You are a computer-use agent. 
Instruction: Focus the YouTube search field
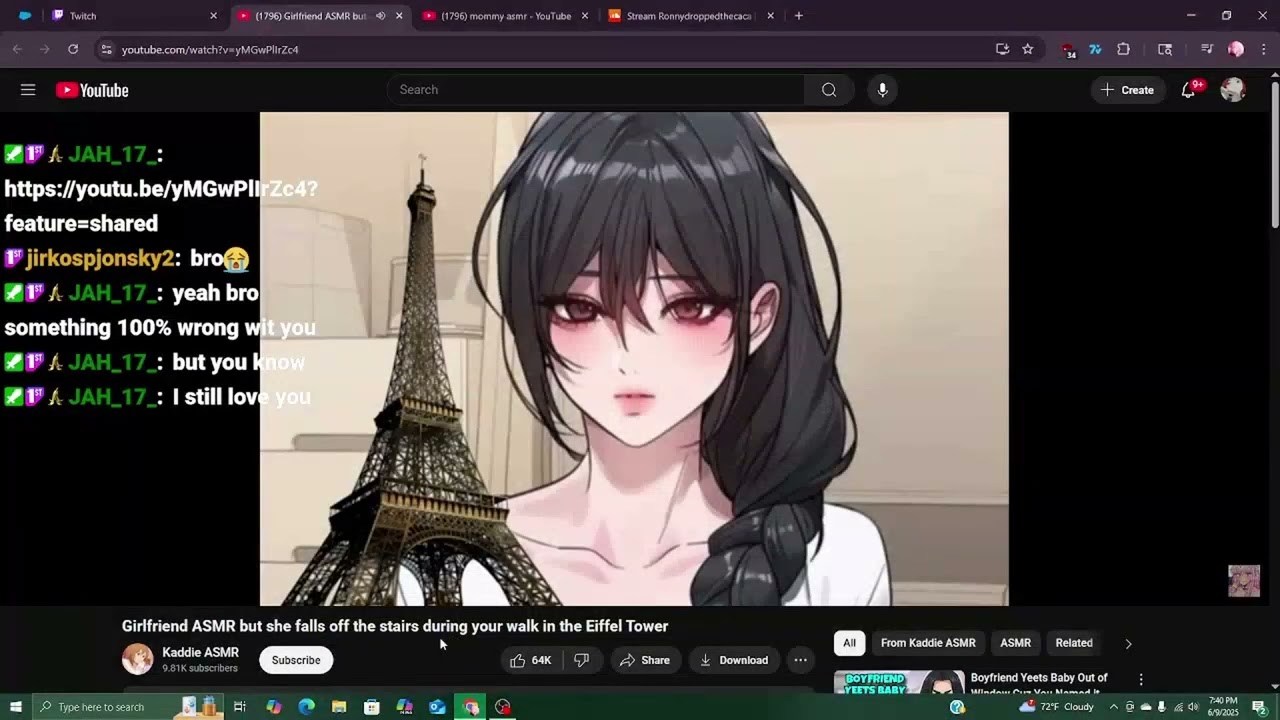point(596,90)
